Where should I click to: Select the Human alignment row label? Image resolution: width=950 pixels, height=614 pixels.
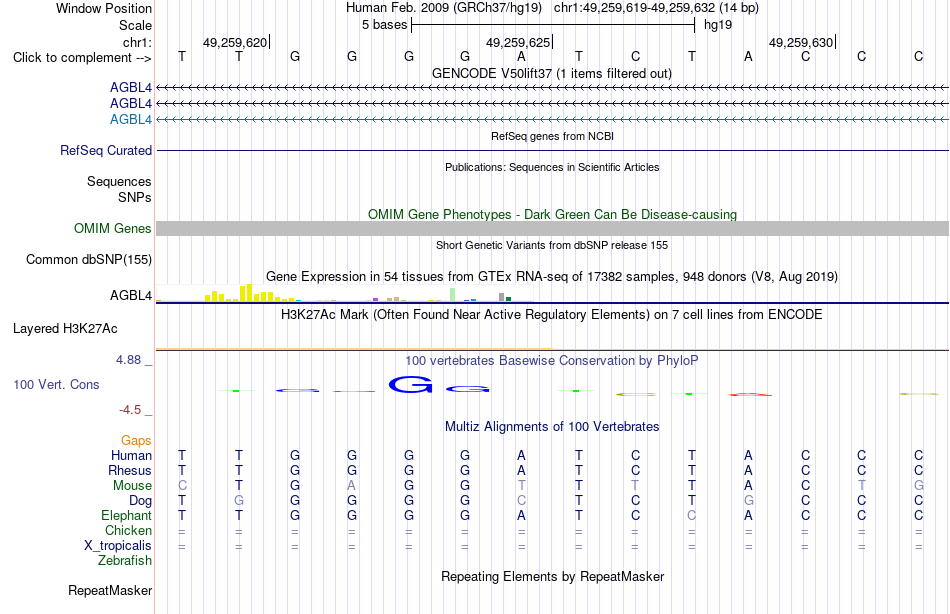131,456
